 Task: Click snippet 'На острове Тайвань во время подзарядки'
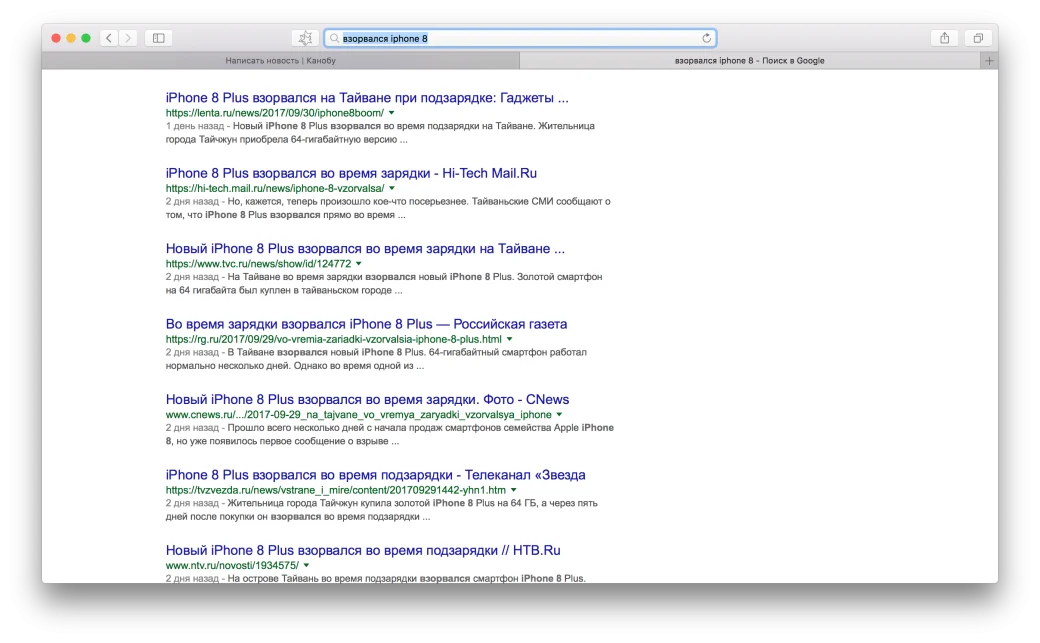375,579
